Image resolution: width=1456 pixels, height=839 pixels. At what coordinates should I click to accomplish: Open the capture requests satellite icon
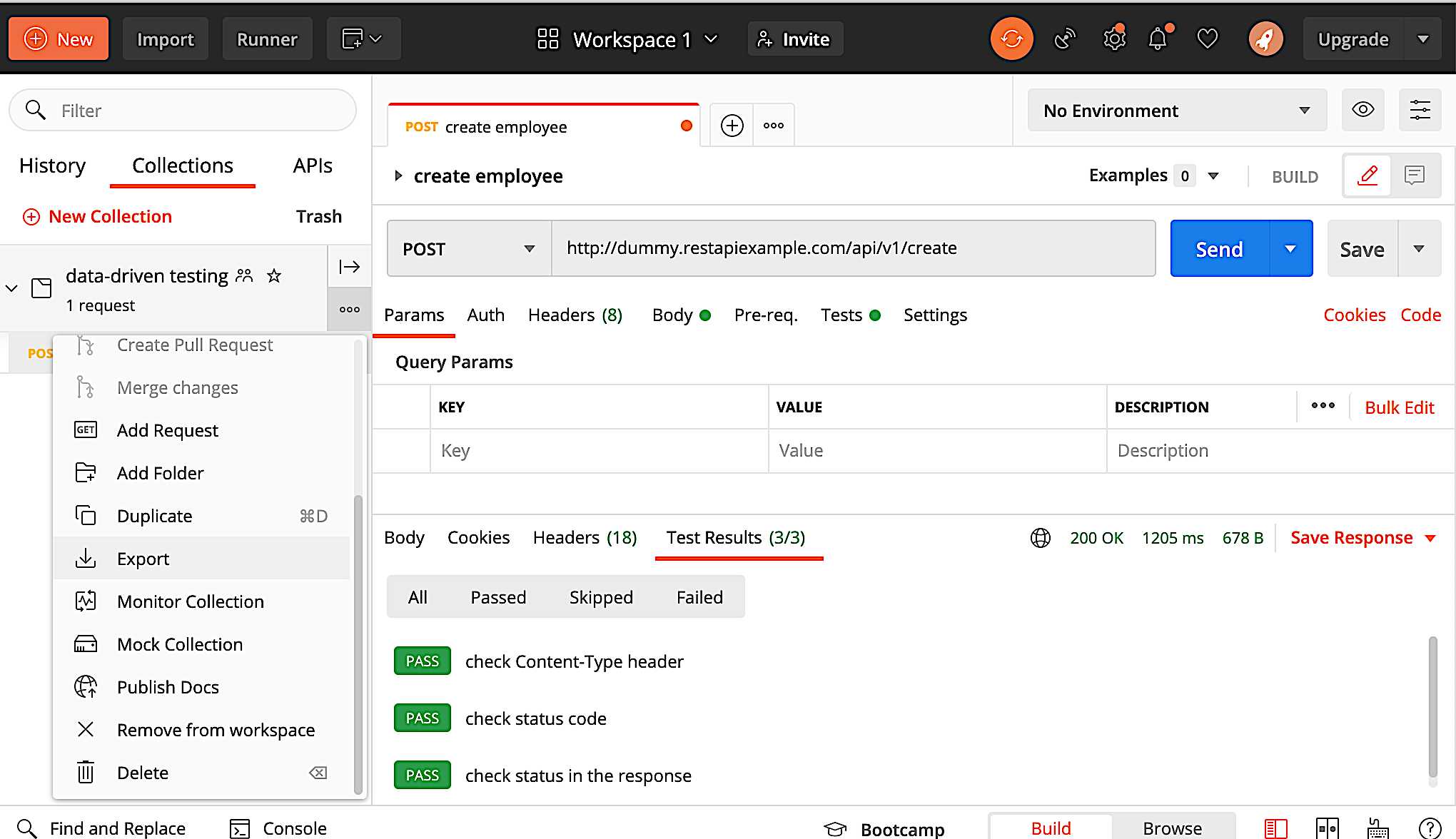(x=1064, y=39)
